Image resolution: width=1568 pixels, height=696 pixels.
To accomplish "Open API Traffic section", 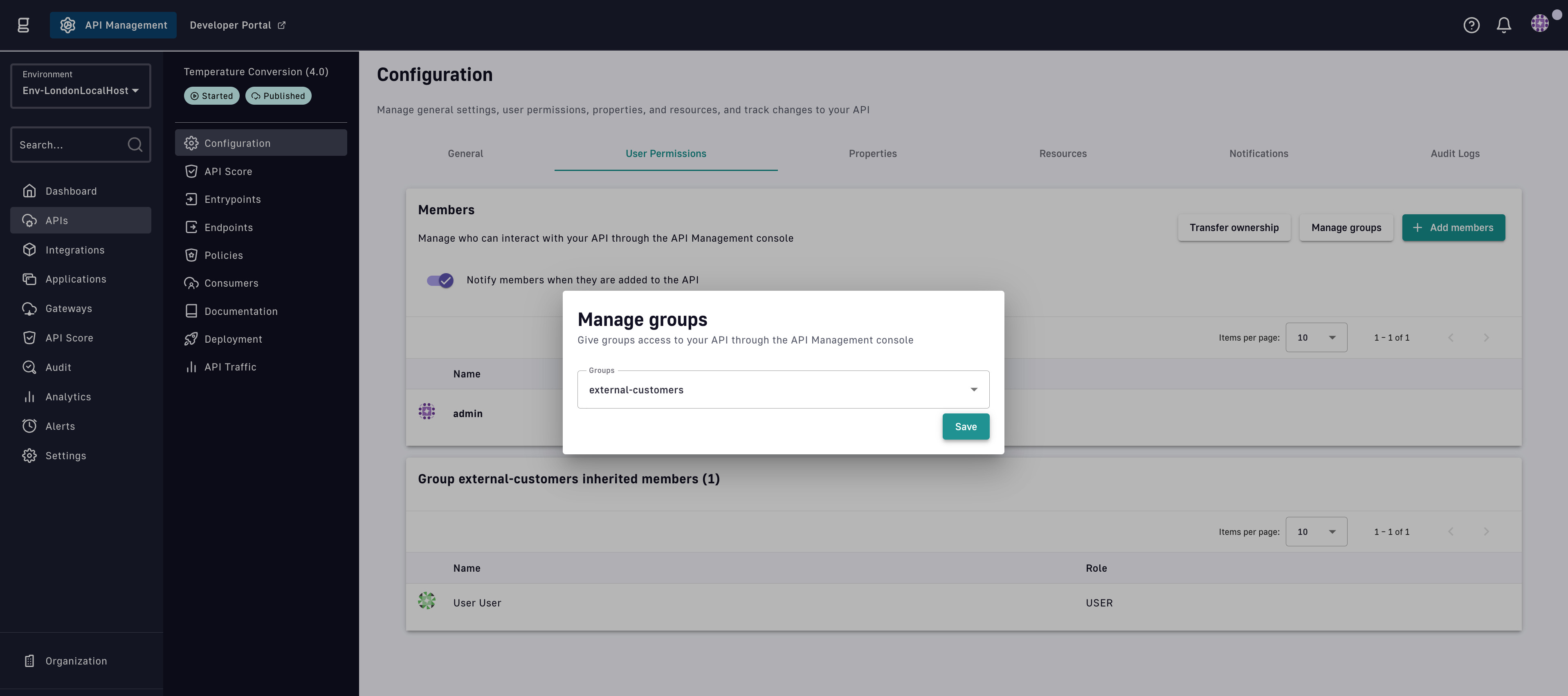I will (230, 367).
